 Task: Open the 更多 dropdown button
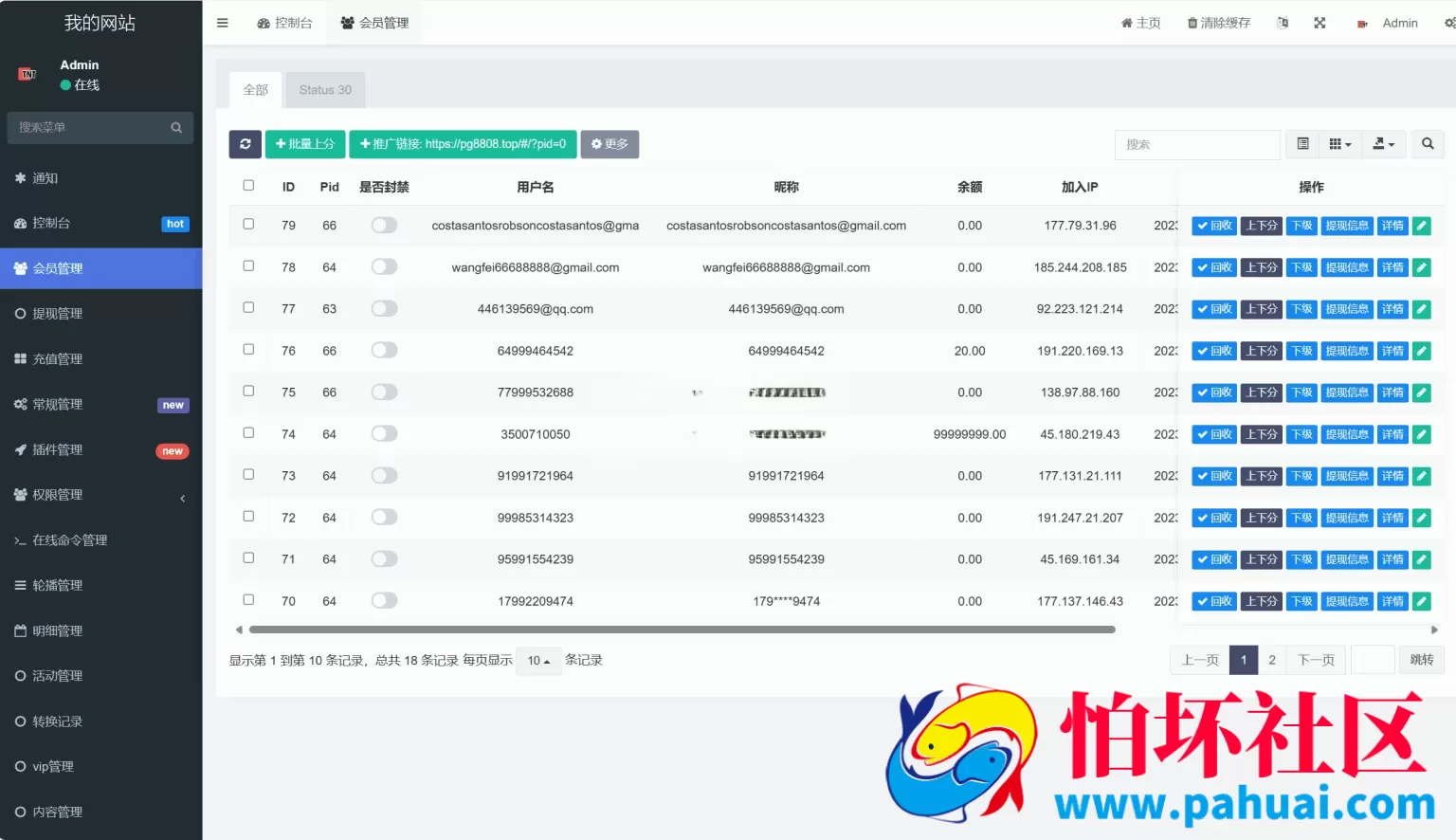pos(610,144)
